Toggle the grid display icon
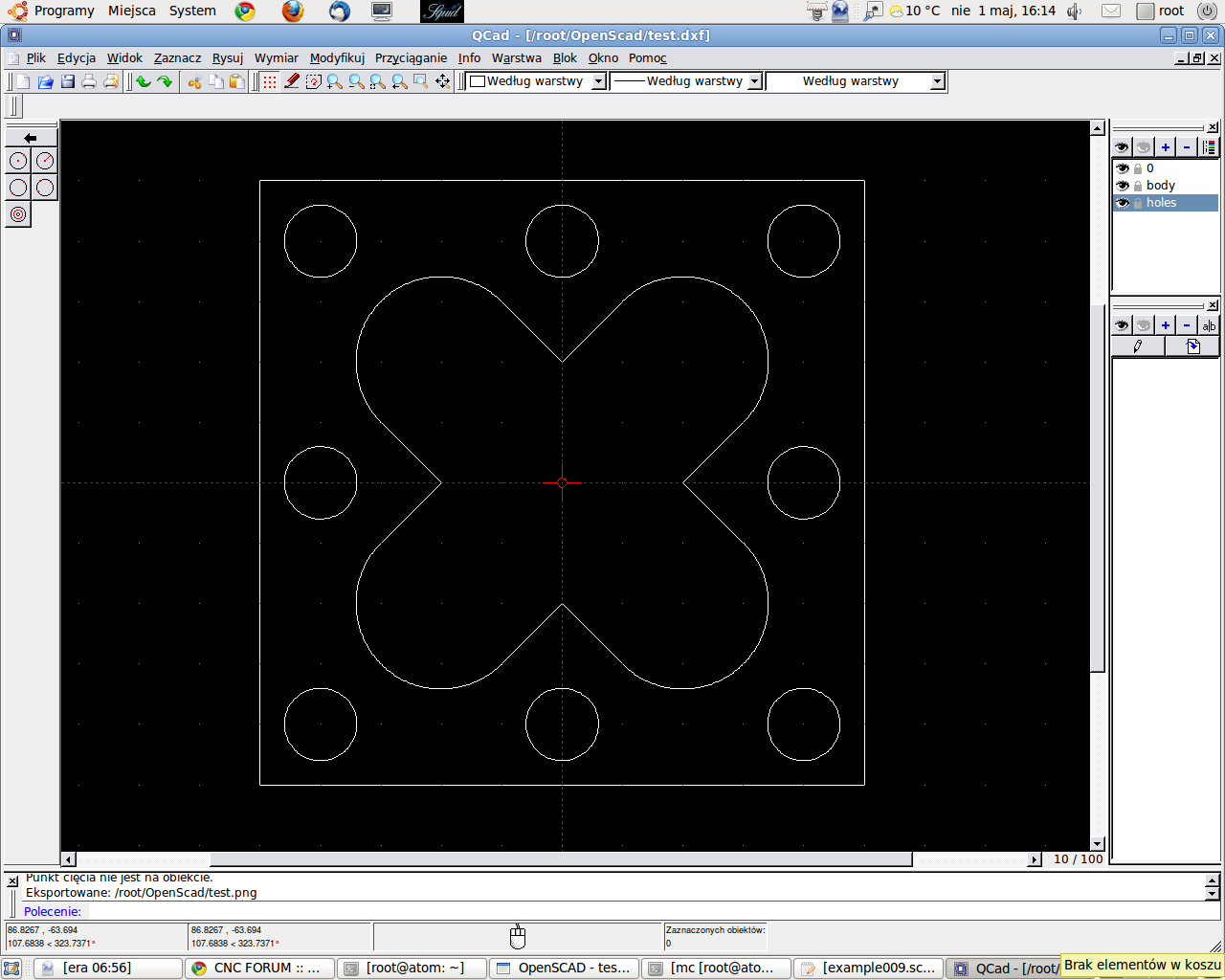 click(x=270, y=81)
